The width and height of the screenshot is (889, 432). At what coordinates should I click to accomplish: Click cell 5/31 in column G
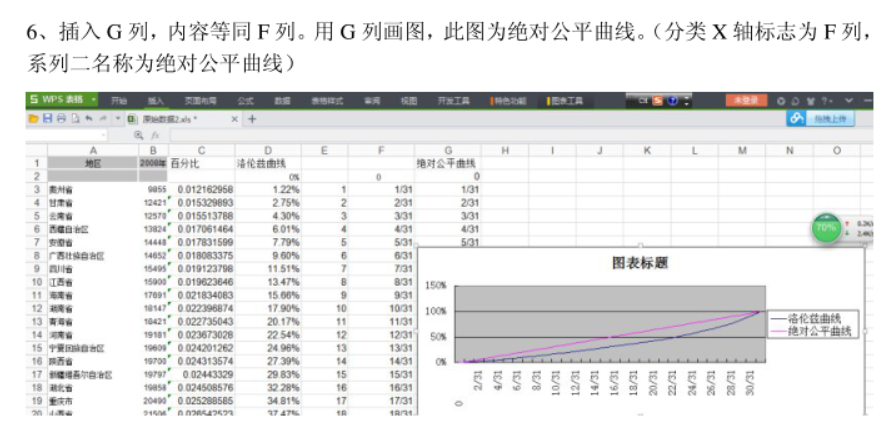pyautogui.click(x=448, y=242)
